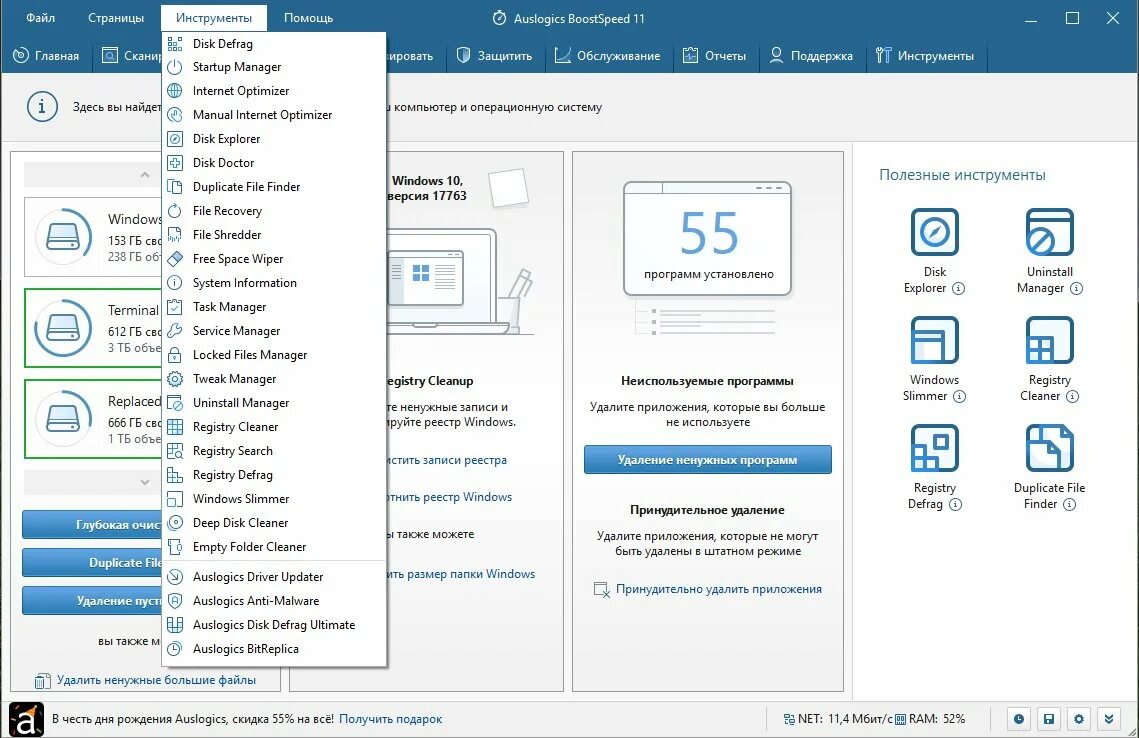
Task: Choose Task Manager menu entry
Action: tap(273, 307)
